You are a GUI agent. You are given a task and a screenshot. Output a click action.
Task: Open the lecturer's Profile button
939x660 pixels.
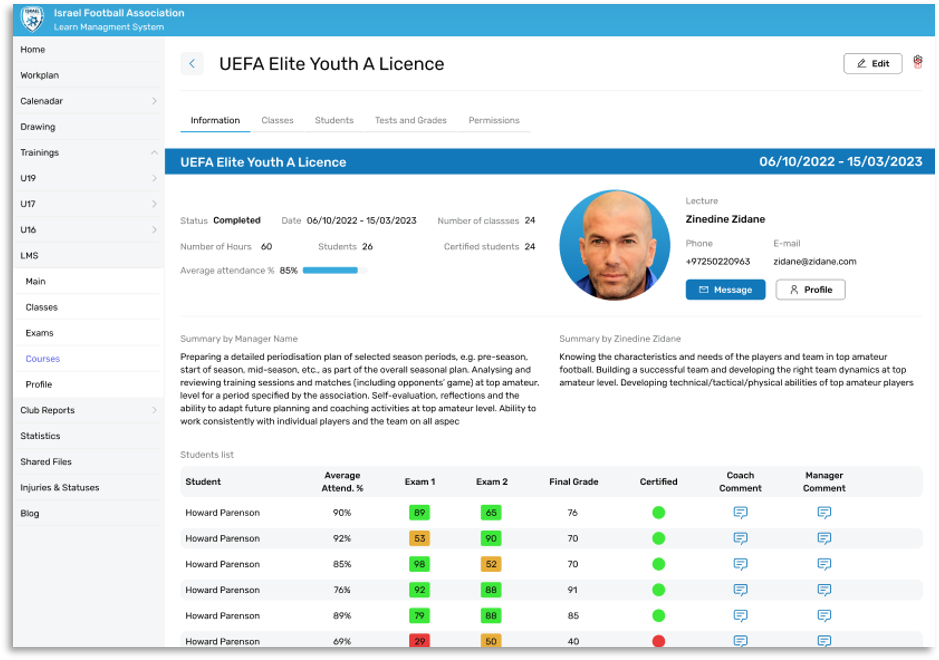pyautogui.click(x=810, y=290)
